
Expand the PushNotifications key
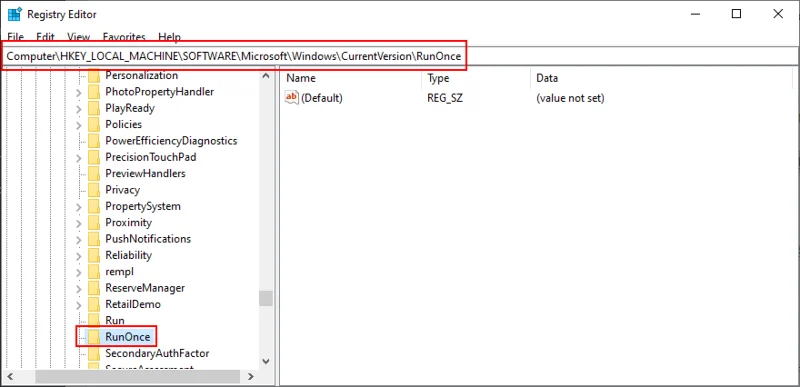coord(79,239)
